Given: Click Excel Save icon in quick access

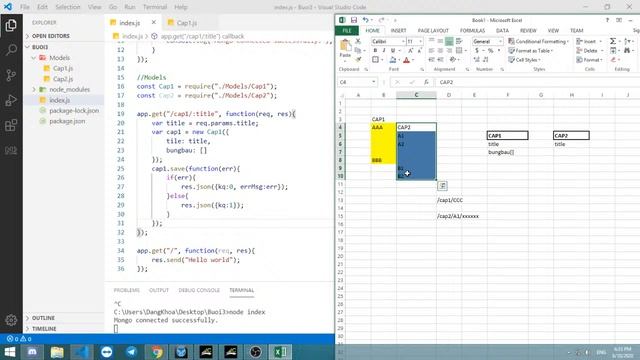Looking at the screenshot, I should coord(354,20).
